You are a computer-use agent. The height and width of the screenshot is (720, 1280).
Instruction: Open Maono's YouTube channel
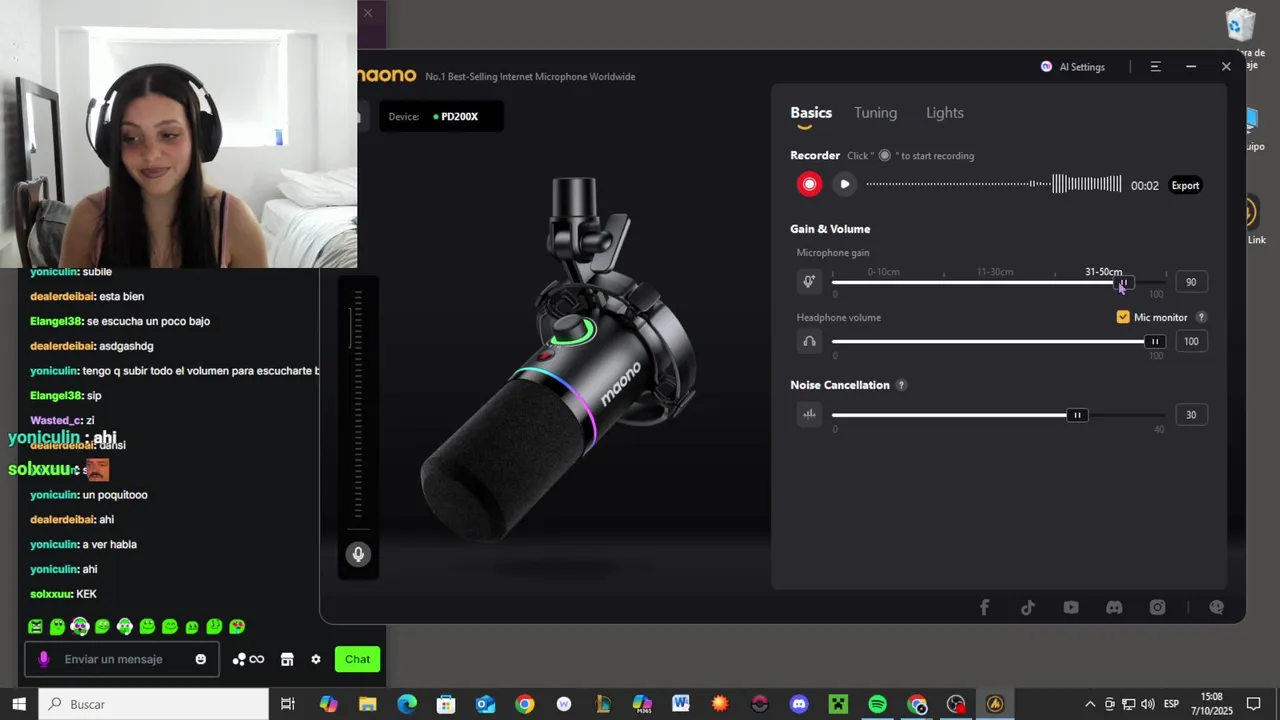coord(1071,607)
